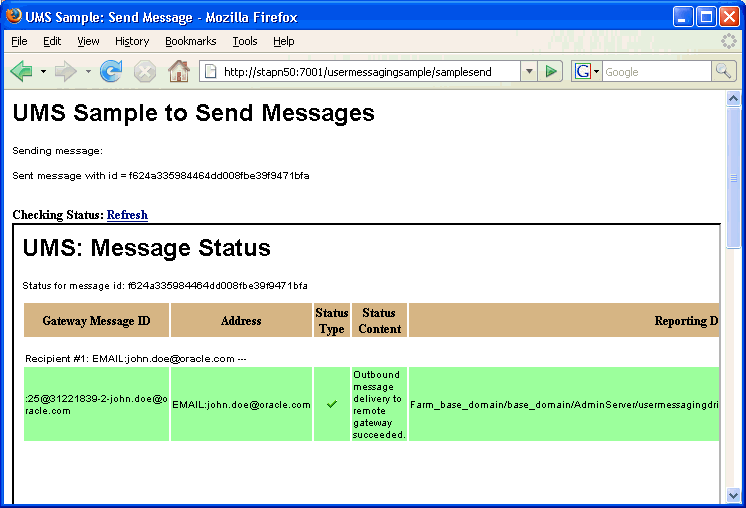This screenshot has height=508, width=746.
Task: Click the Outbound message delivery status cell
Action: point(379,404)
